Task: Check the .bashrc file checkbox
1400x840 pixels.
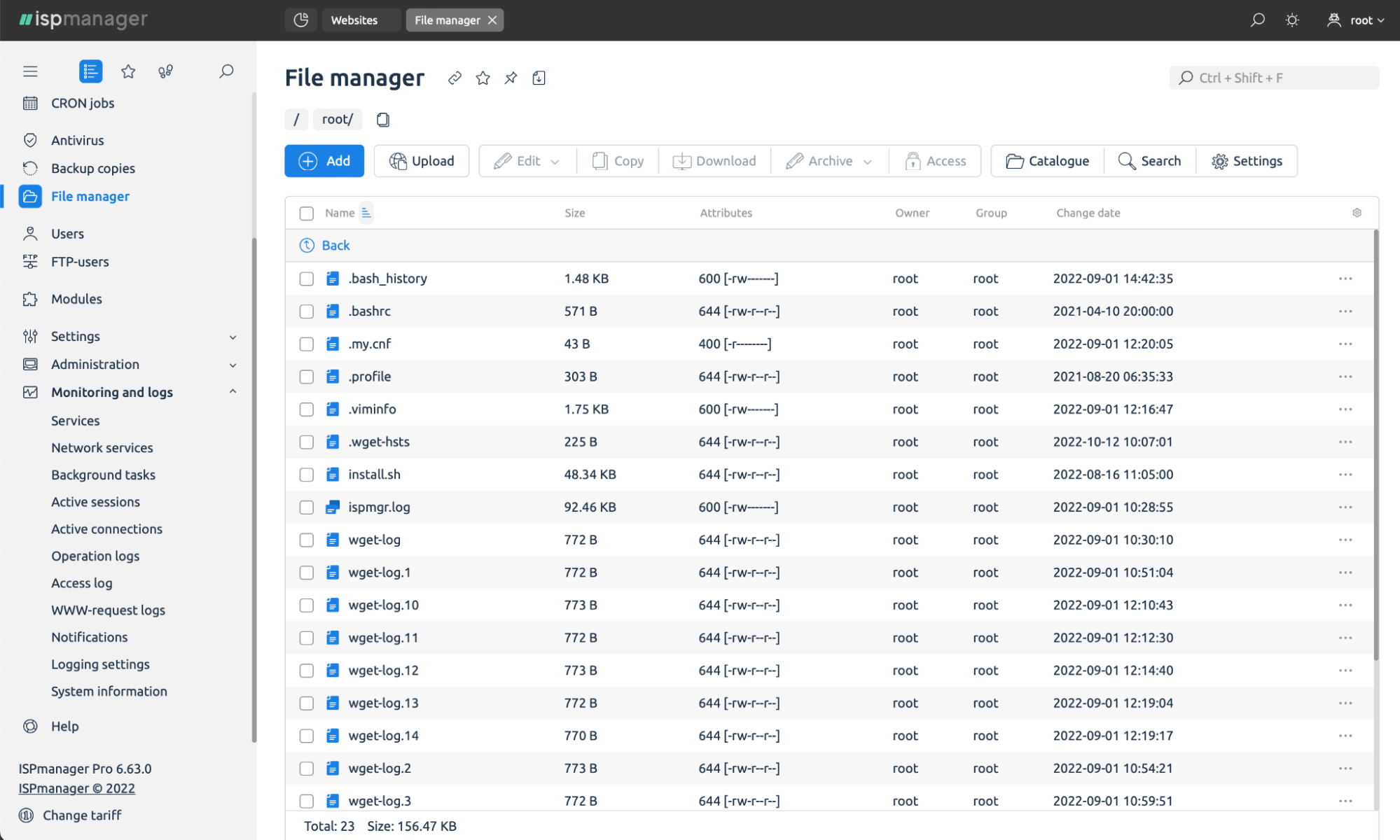Action: tap(307, 311)
